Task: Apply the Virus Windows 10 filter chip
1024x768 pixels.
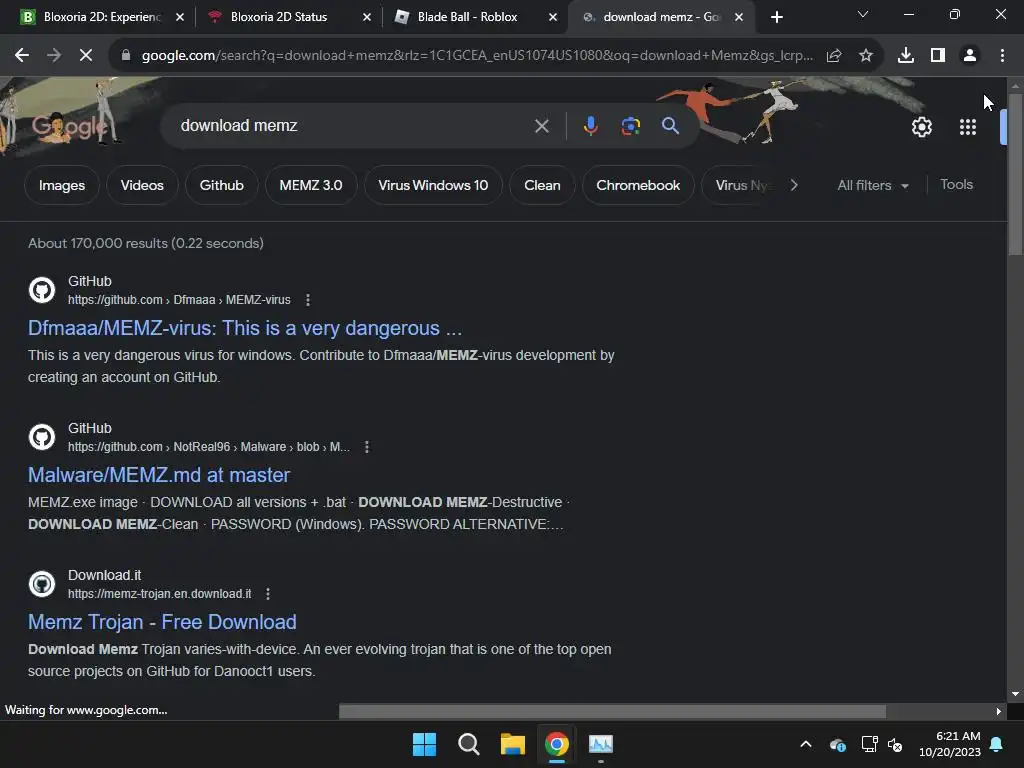Action: click(x=433, y=185)
